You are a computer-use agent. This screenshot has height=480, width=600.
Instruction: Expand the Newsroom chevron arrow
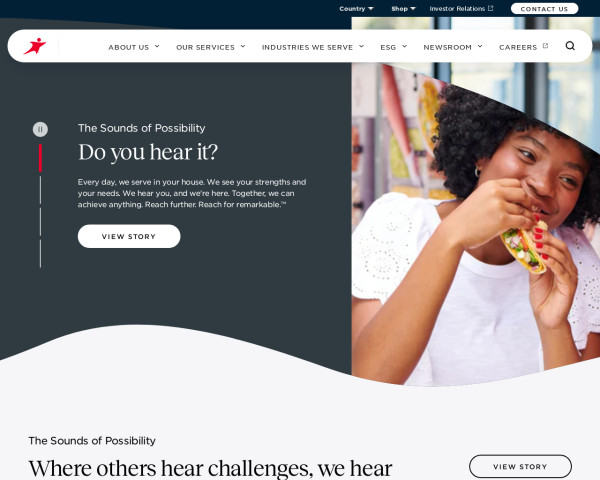480,46
